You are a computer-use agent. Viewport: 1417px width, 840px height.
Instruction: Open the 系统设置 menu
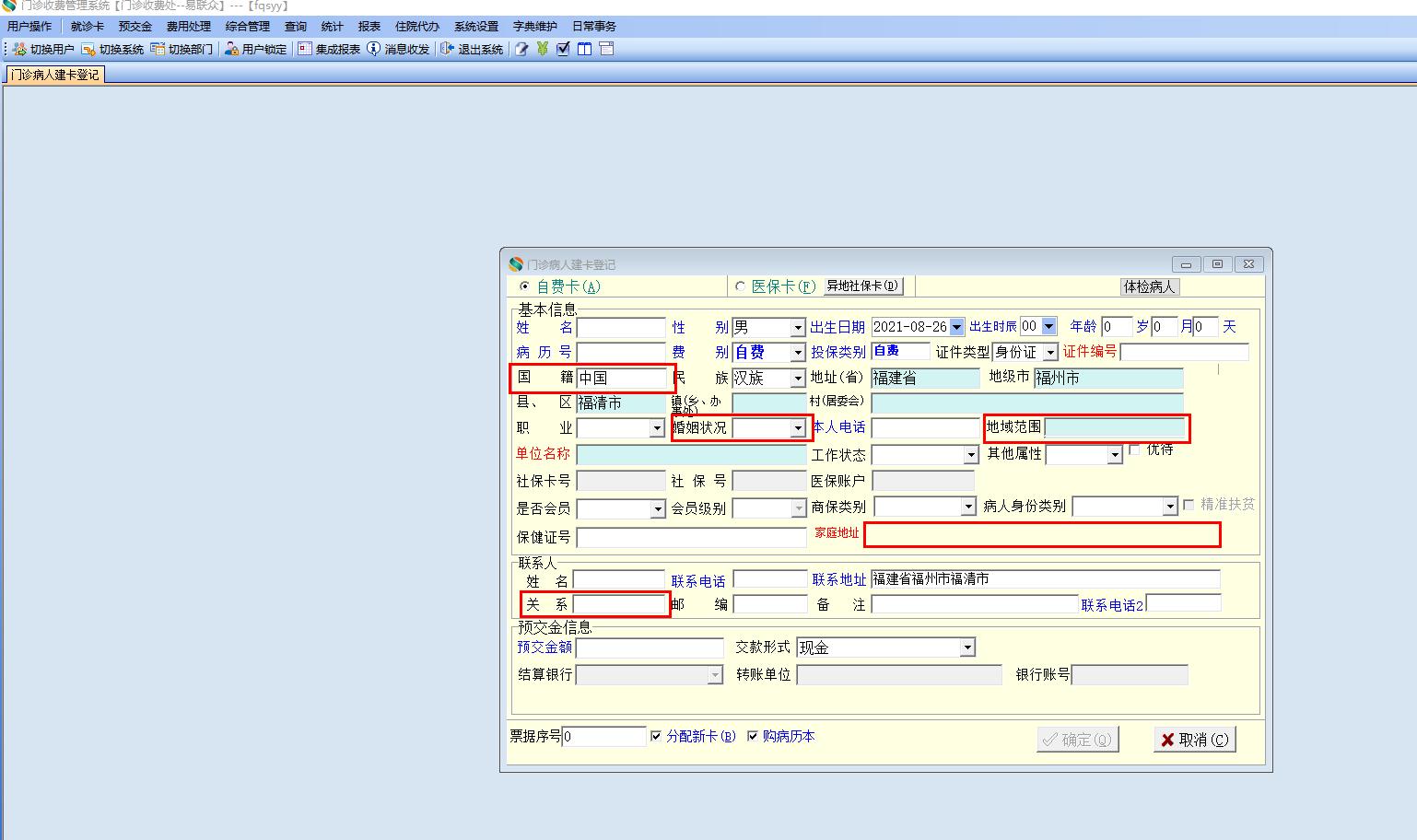pos(476,27)
